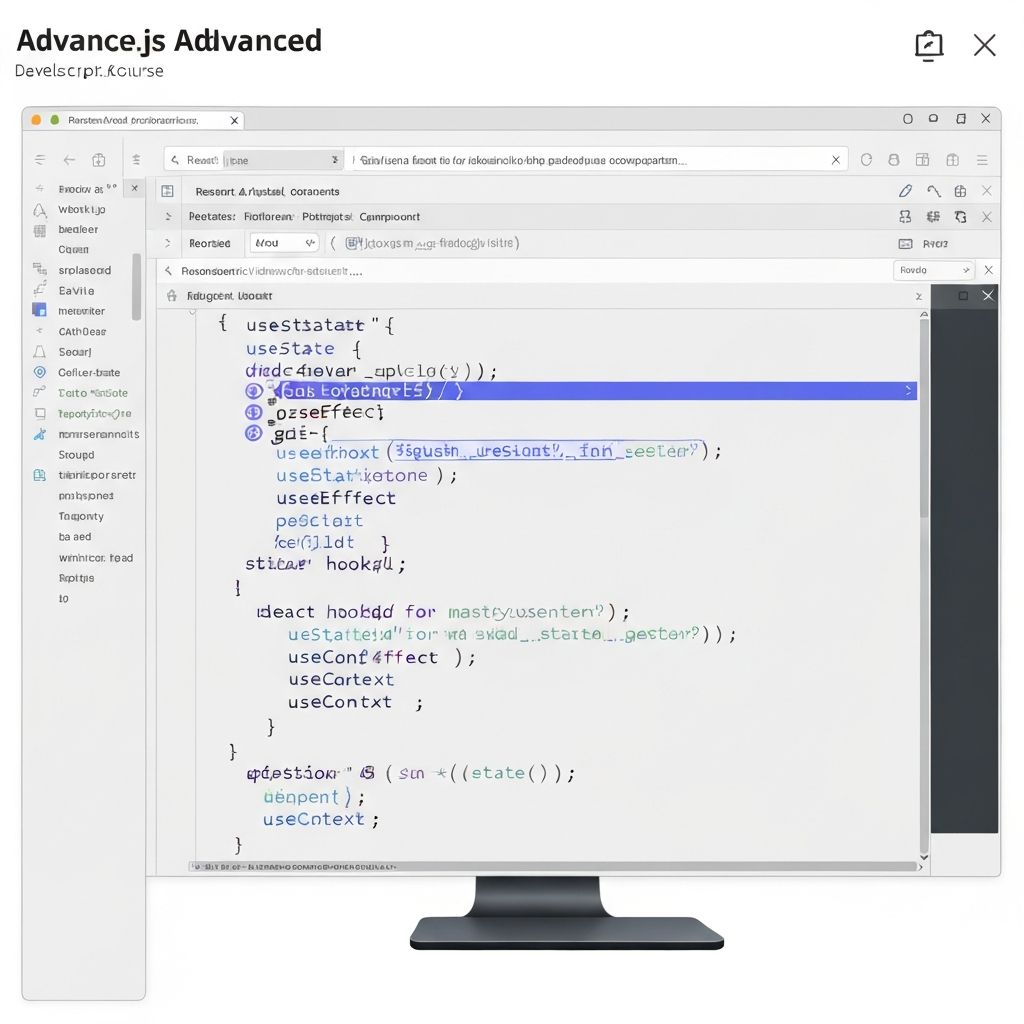Click the pencil icon on the Resort row
1024x1024 pixels.
point(906,191)
